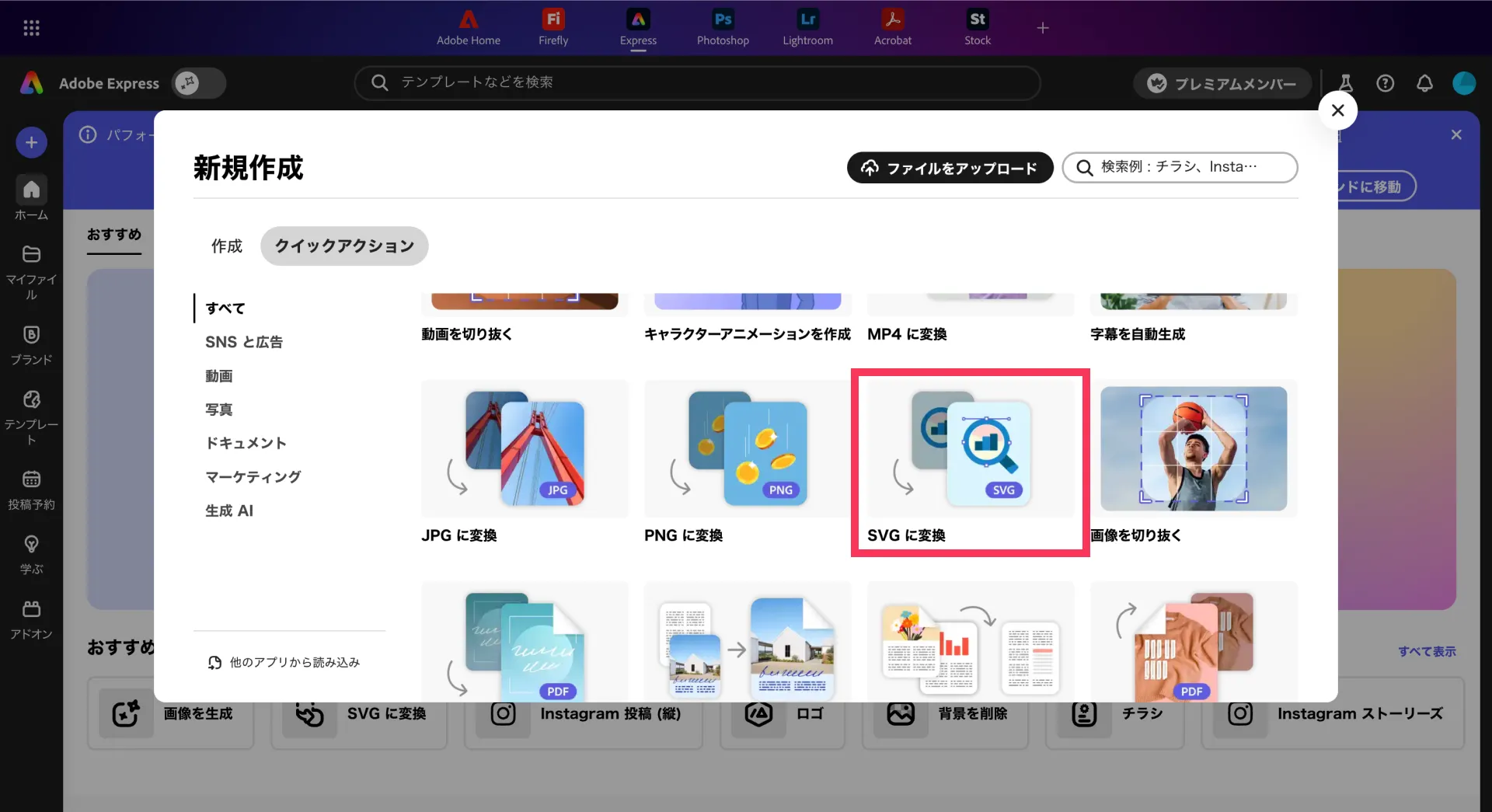Toggle the switch next to Adobe Express logo
The height and width of the screenshot is (812, 1492).
tap(199, 83)
